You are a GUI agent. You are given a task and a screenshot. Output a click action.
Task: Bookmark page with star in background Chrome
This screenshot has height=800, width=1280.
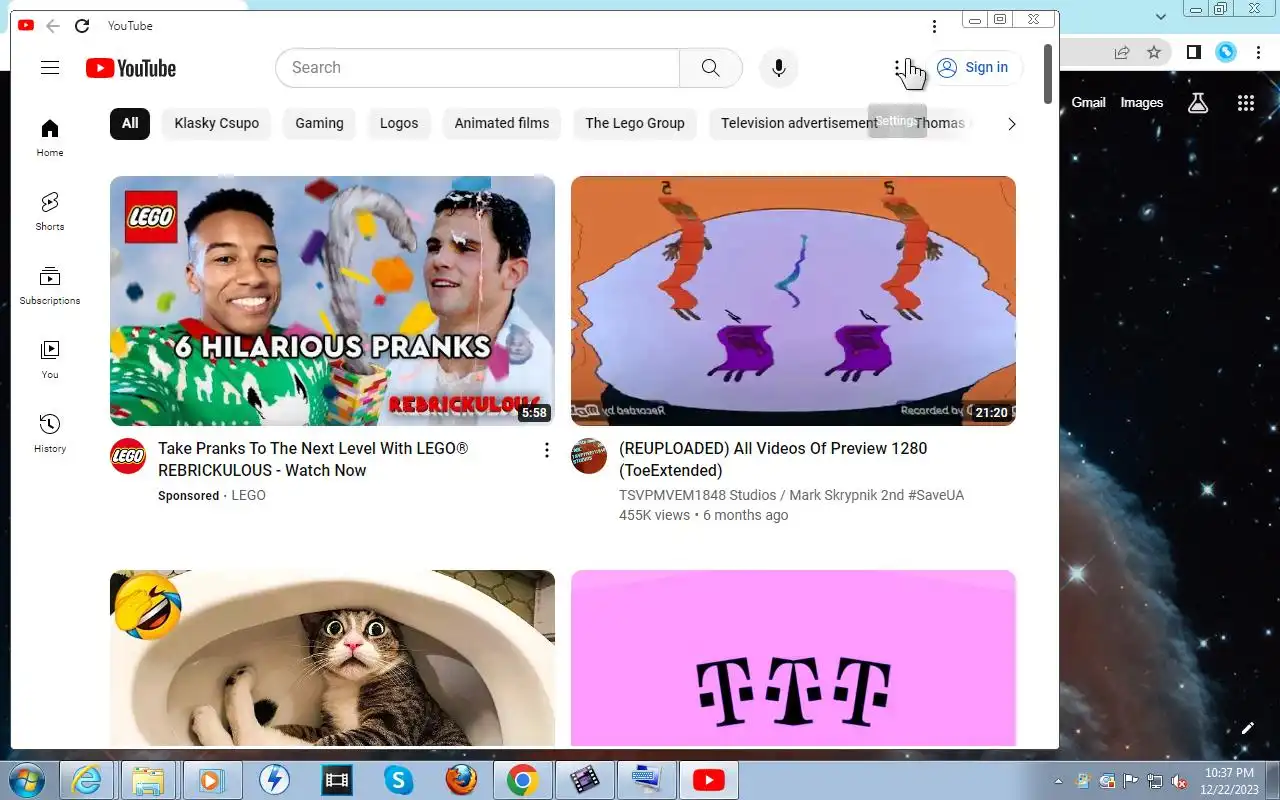(1154, 52)
